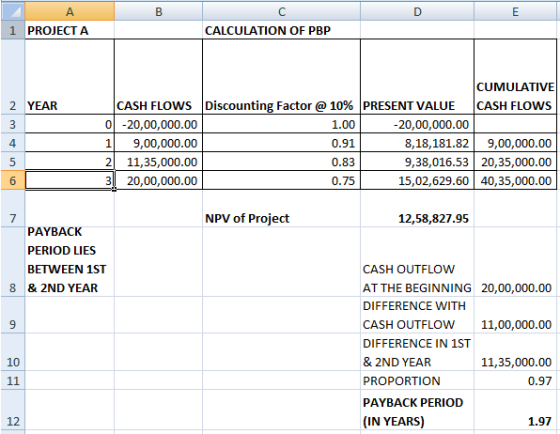Select highlighted row 6 header
560x434 pixels.
(x=12, y=180)
